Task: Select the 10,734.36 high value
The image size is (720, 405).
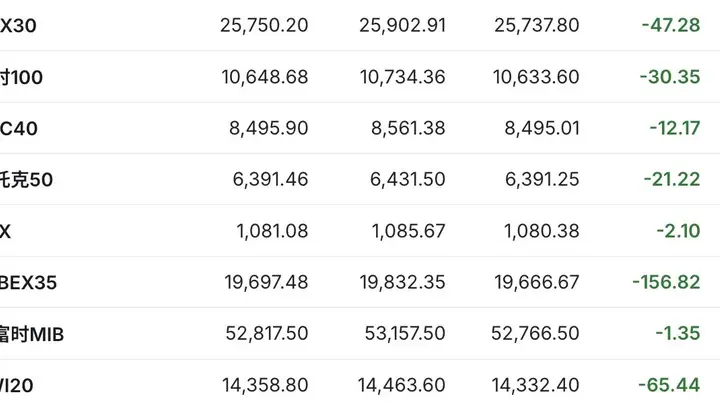Action: (x=402, y=77)
